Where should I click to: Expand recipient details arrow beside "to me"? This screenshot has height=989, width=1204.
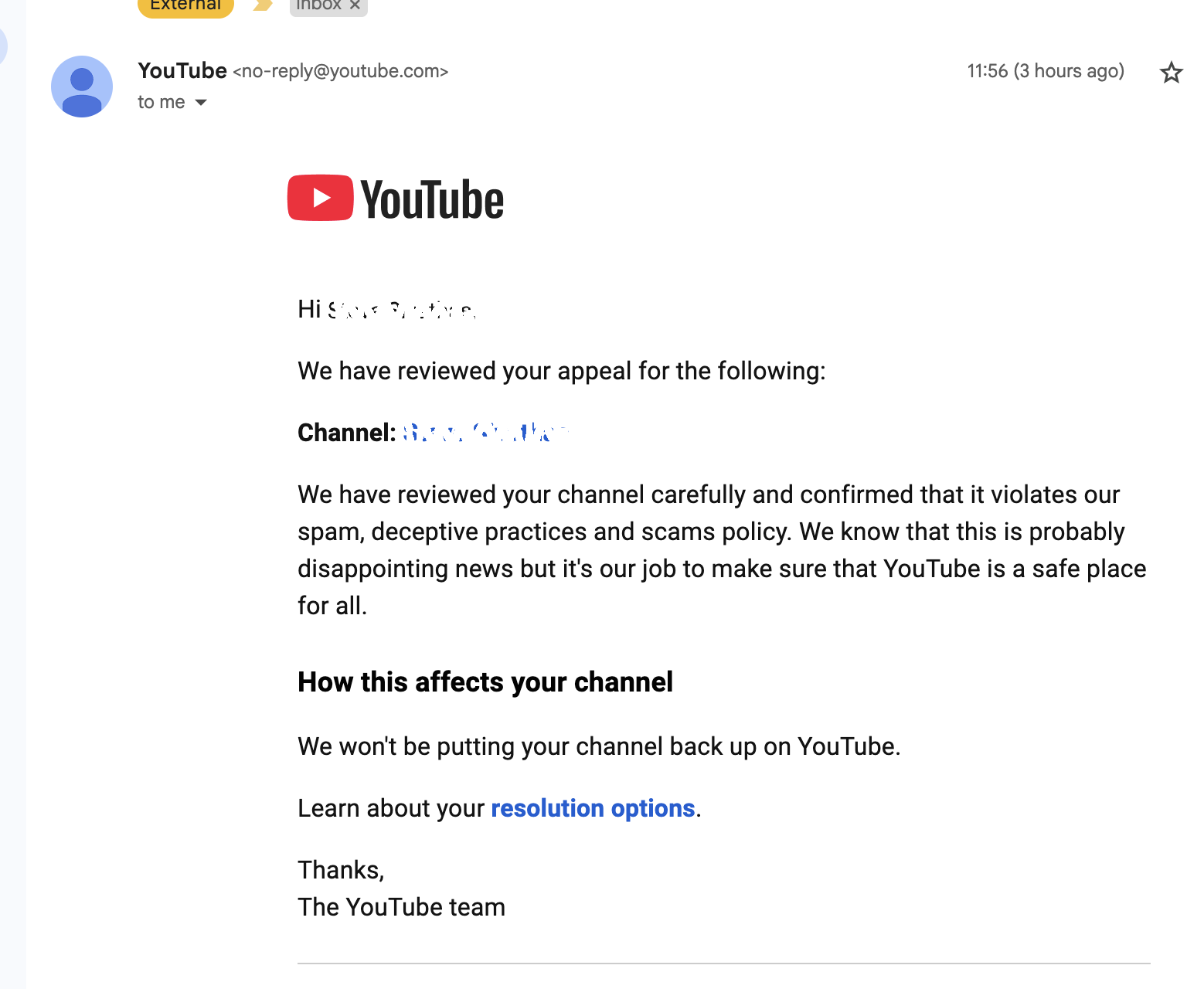pos(201,102)
